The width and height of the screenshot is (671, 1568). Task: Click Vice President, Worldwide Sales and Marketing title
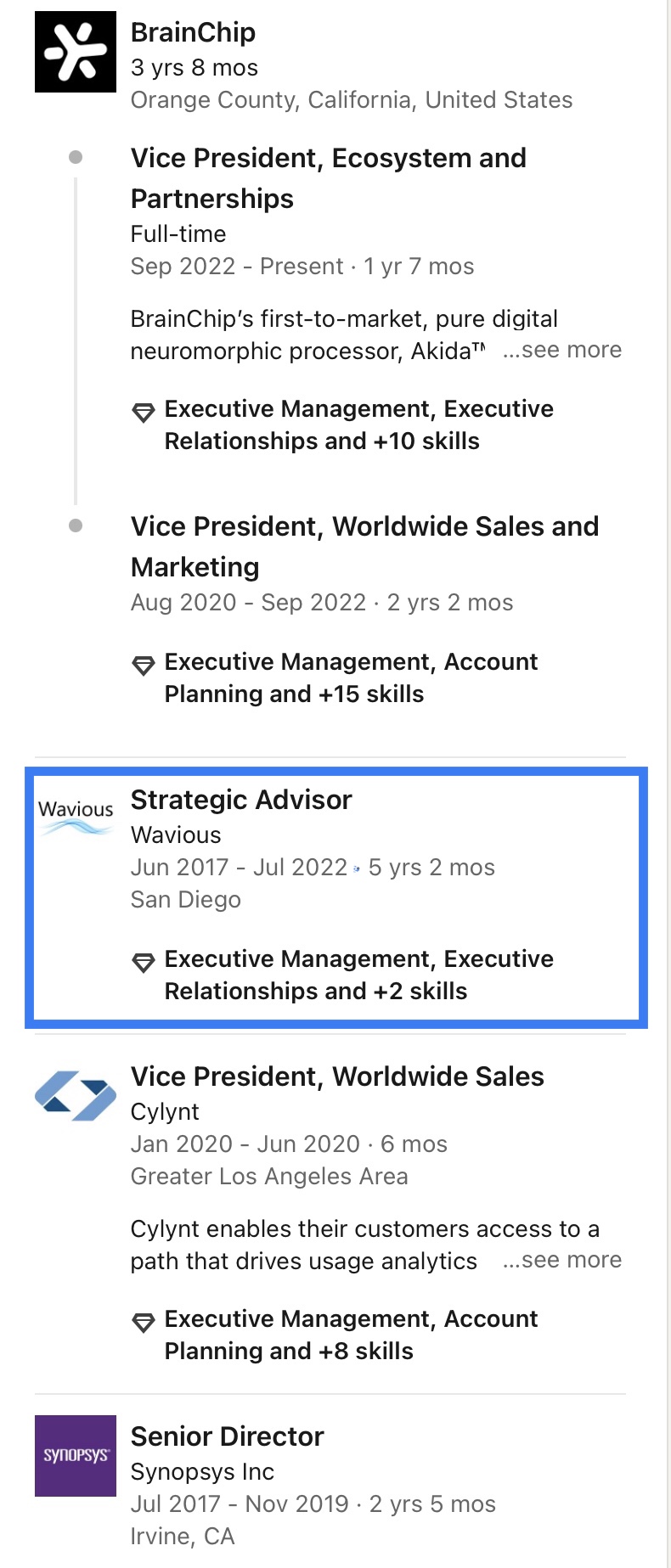pos(364,547)
